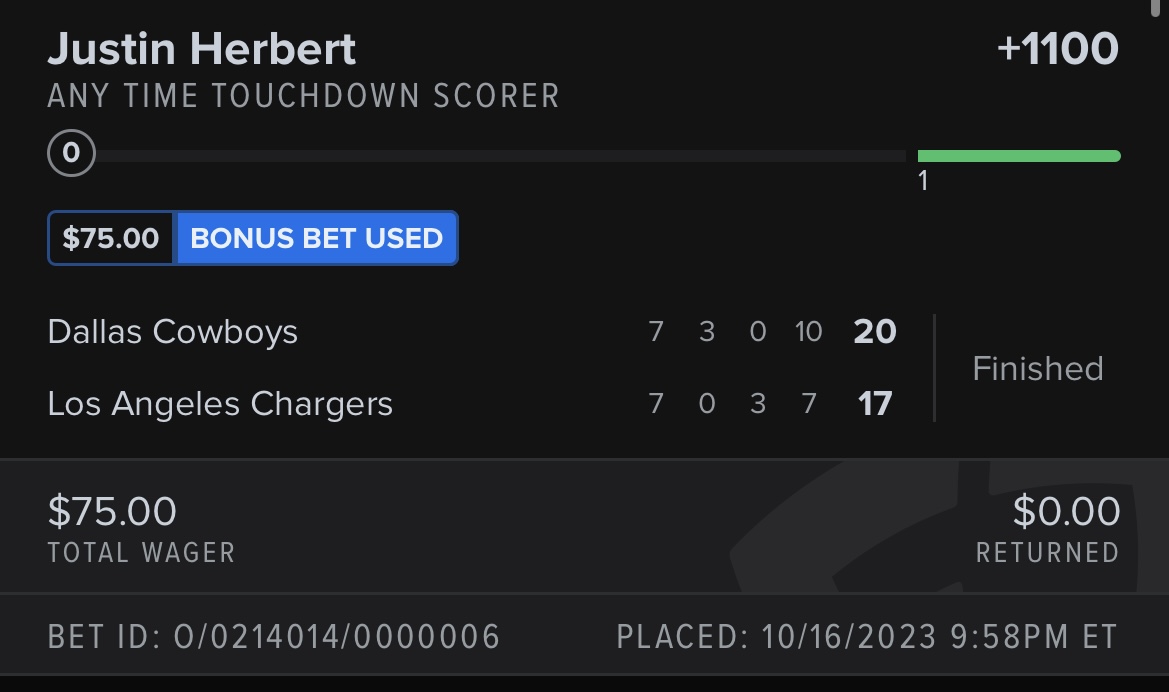Select the Dallas Cowboys team row
The width and height of the screenshot is (1169, 692).
pos(173,332)
